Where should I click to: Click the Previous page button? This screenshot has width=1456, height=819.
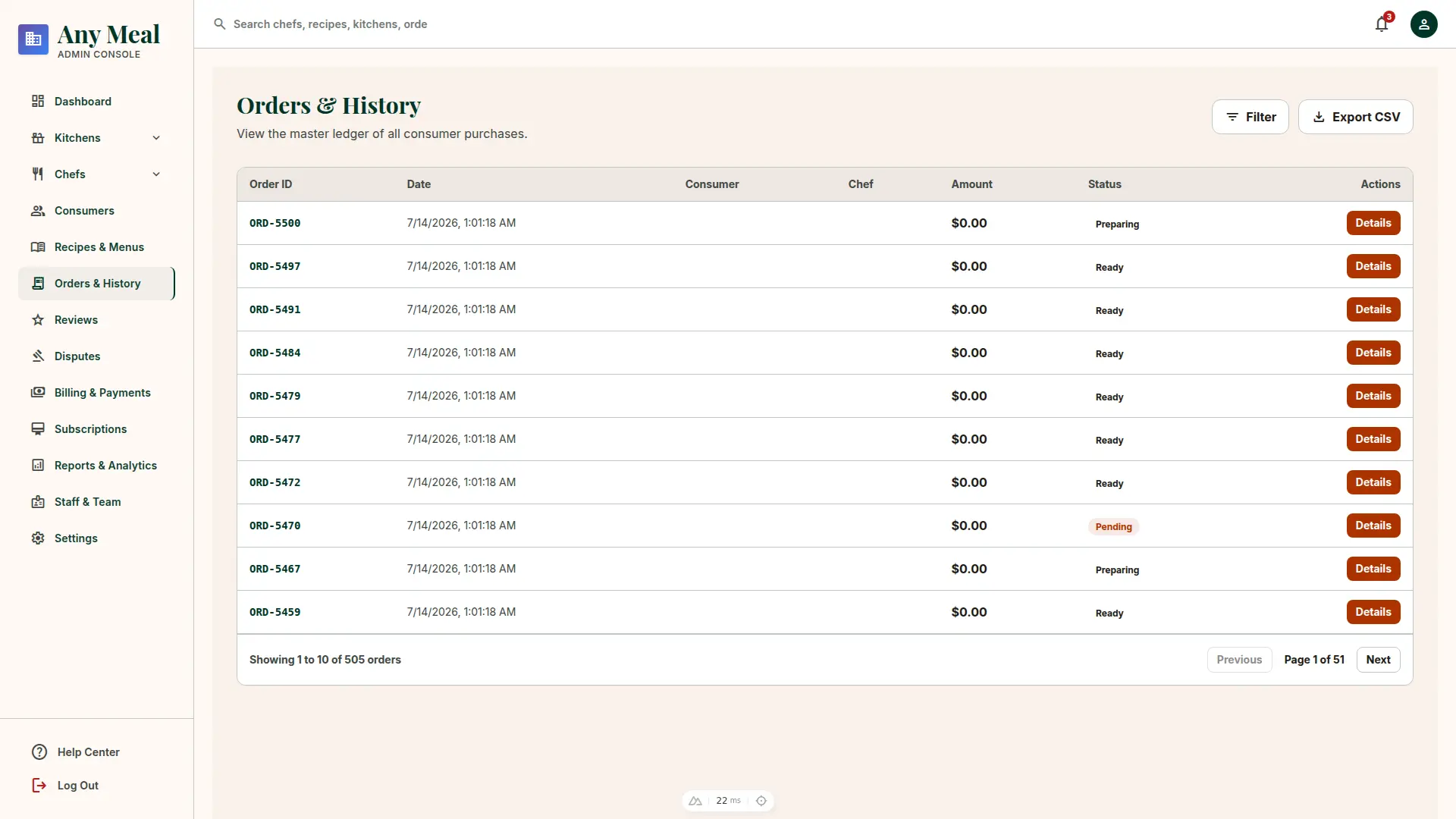coord(1239,660)
